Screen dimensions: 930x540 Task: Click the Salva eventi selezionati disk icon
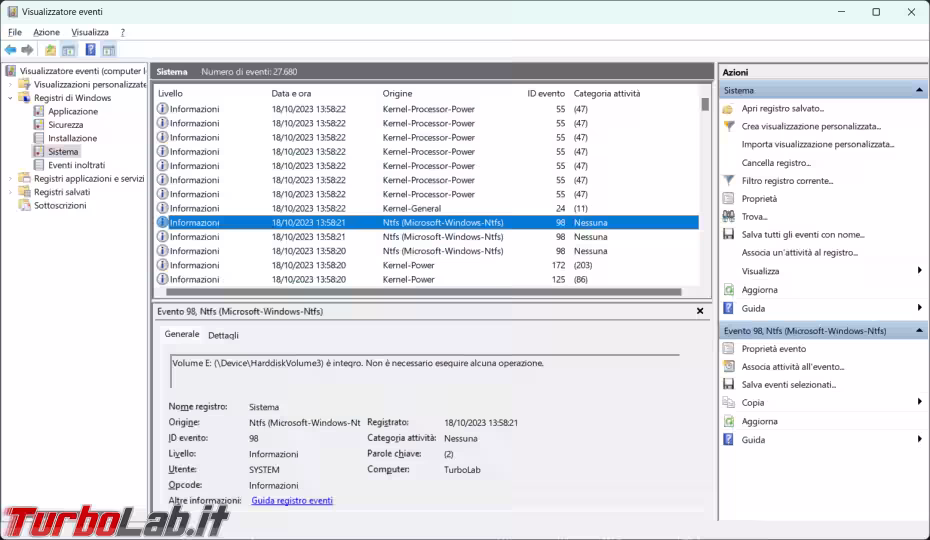[728, 385]
